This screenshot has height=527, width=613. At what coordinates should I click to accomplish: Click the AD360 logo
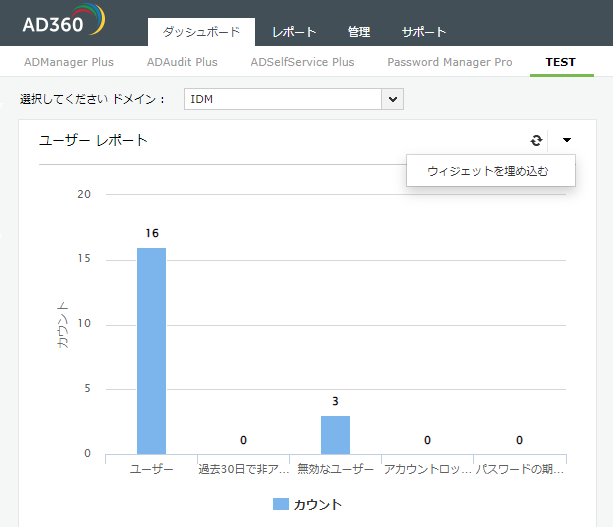point(62,22)
